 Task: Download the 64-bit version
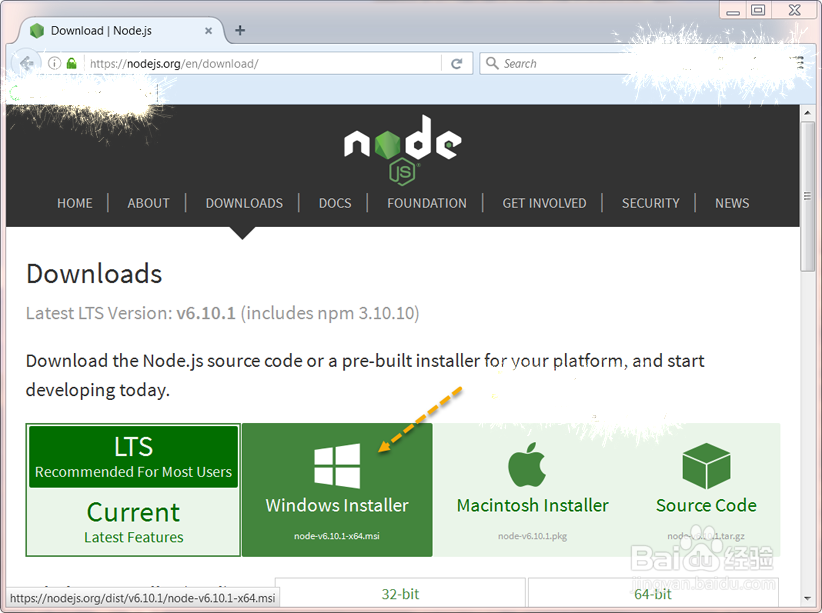652,593
